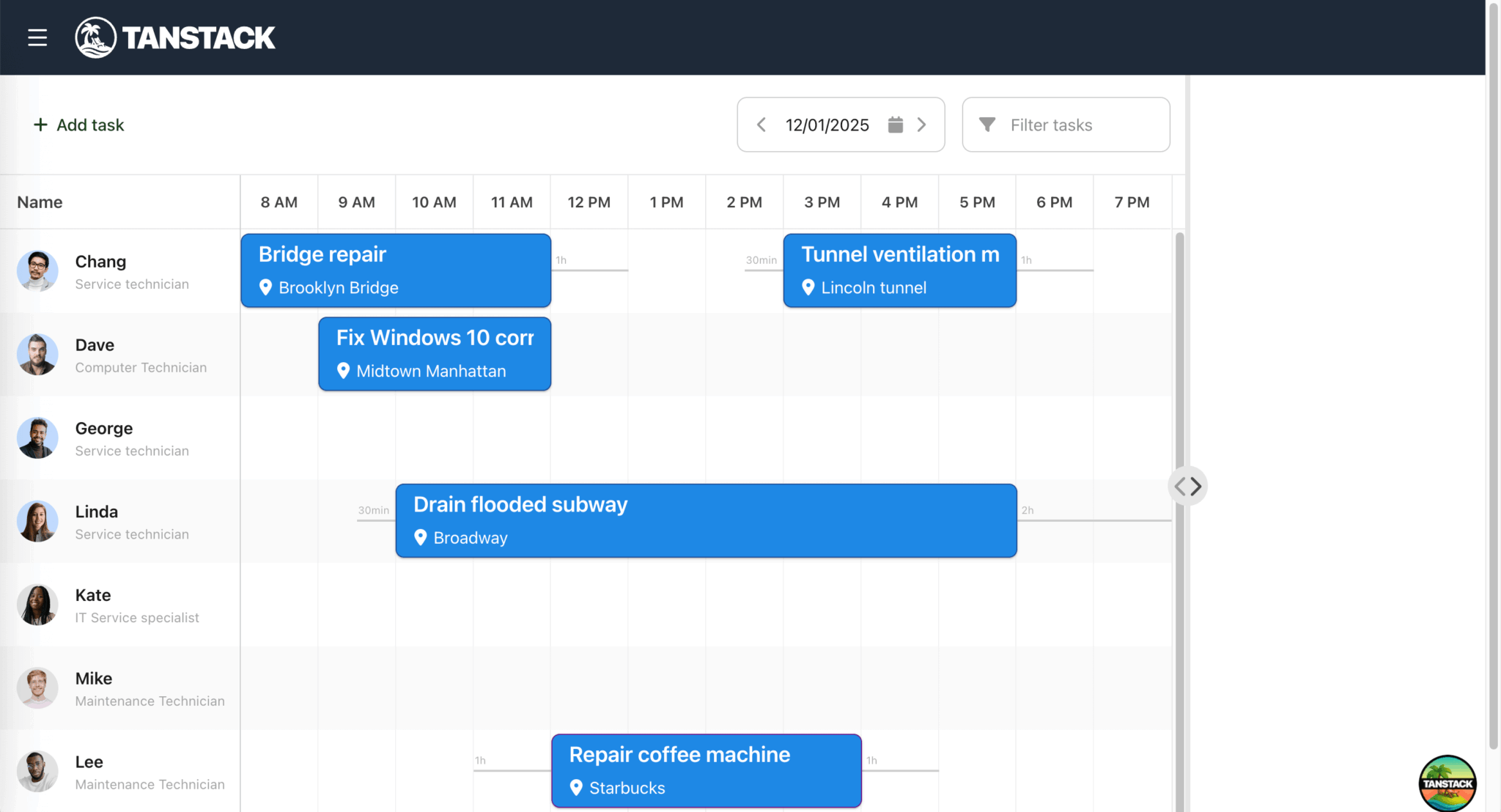Open the calendar date picker icon

tap(895, 125)
